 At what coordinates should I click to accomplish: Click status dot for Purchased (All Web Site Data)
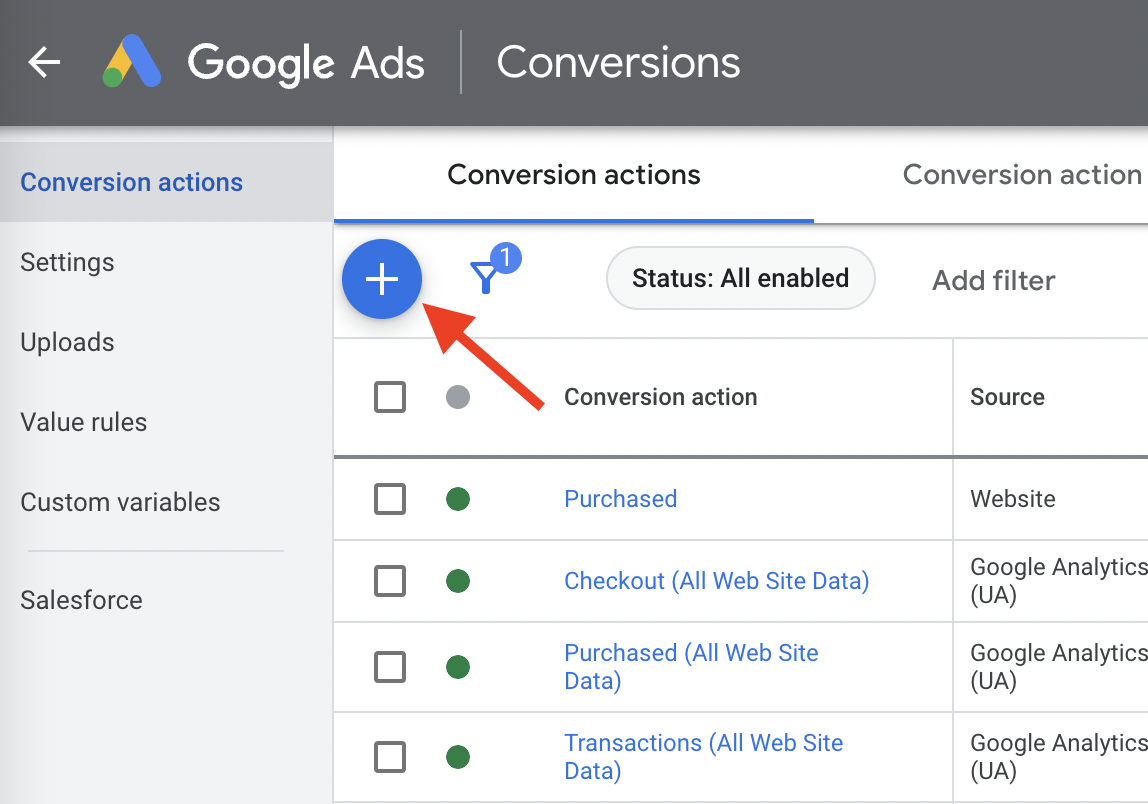pos(458,667)
